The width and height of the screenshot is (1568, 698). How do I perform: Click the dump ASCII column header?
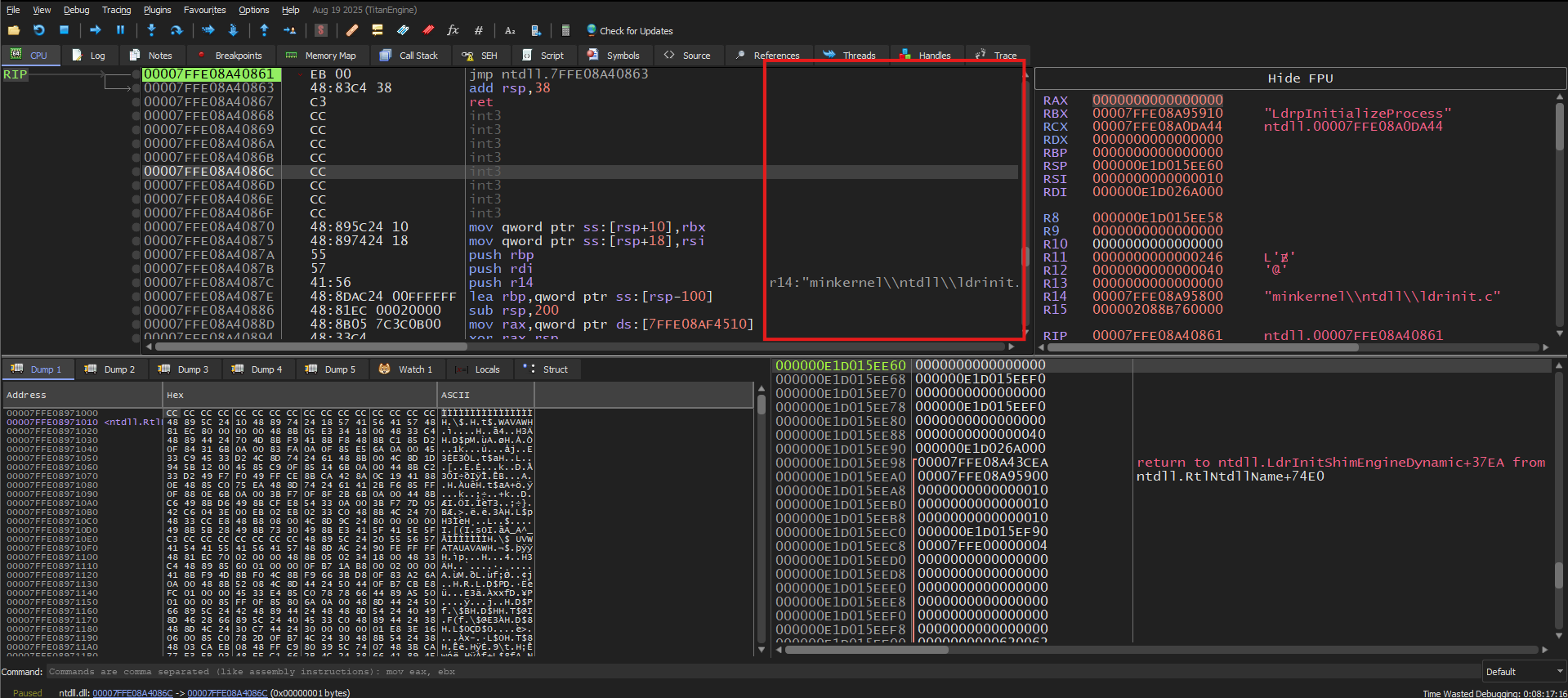[485, 395]
